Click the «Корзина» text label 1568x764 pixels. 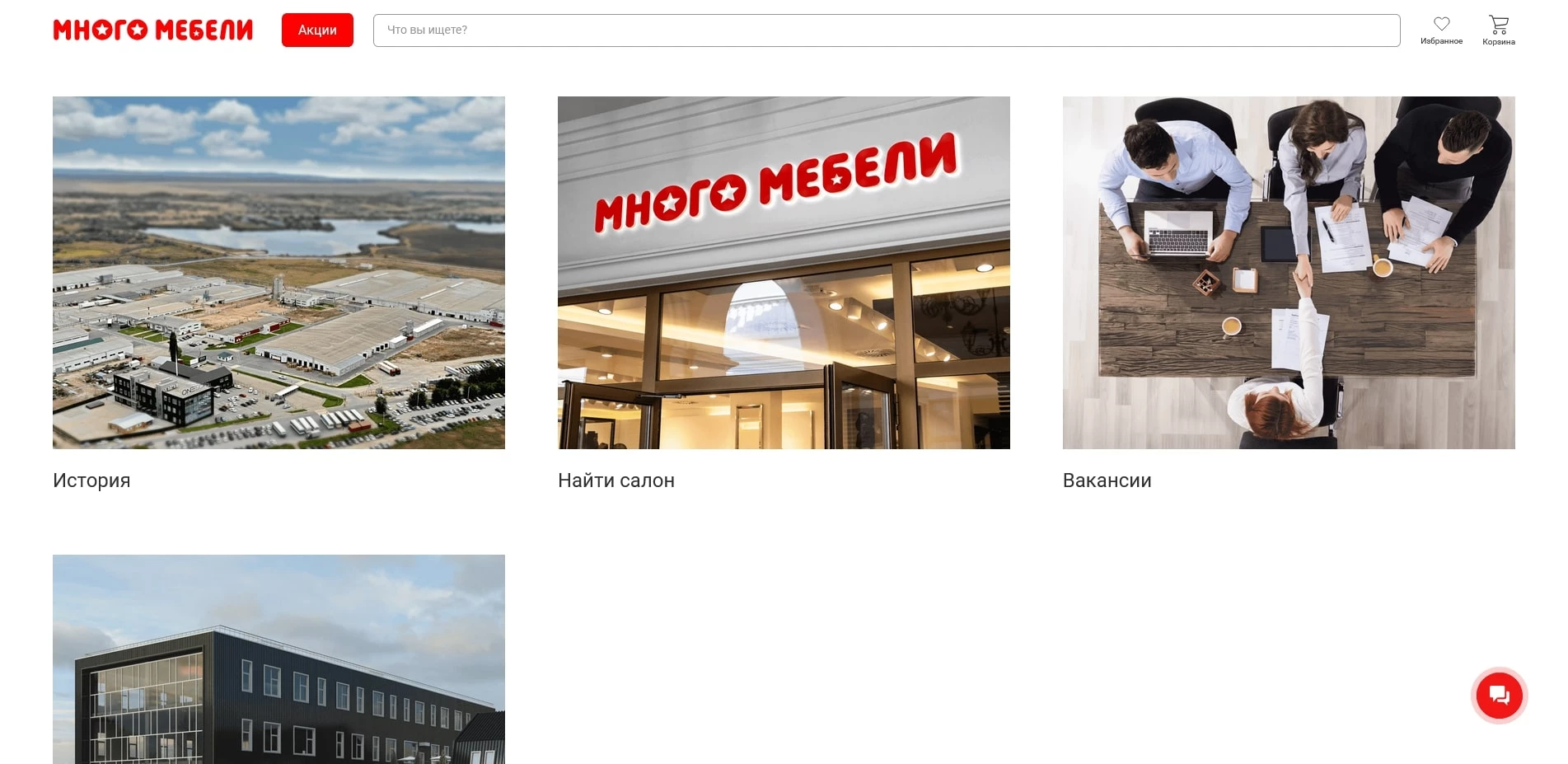tap(1498, 38)
